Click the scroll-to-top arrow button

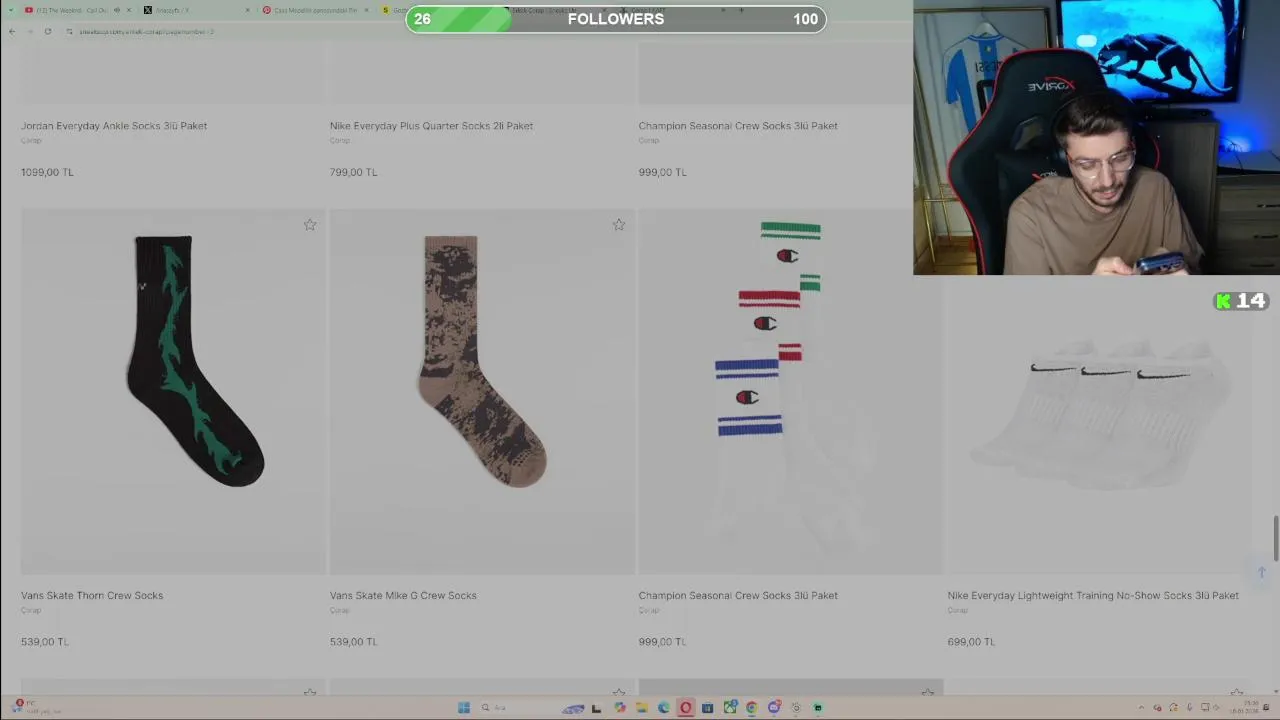tap(1262, 572)
